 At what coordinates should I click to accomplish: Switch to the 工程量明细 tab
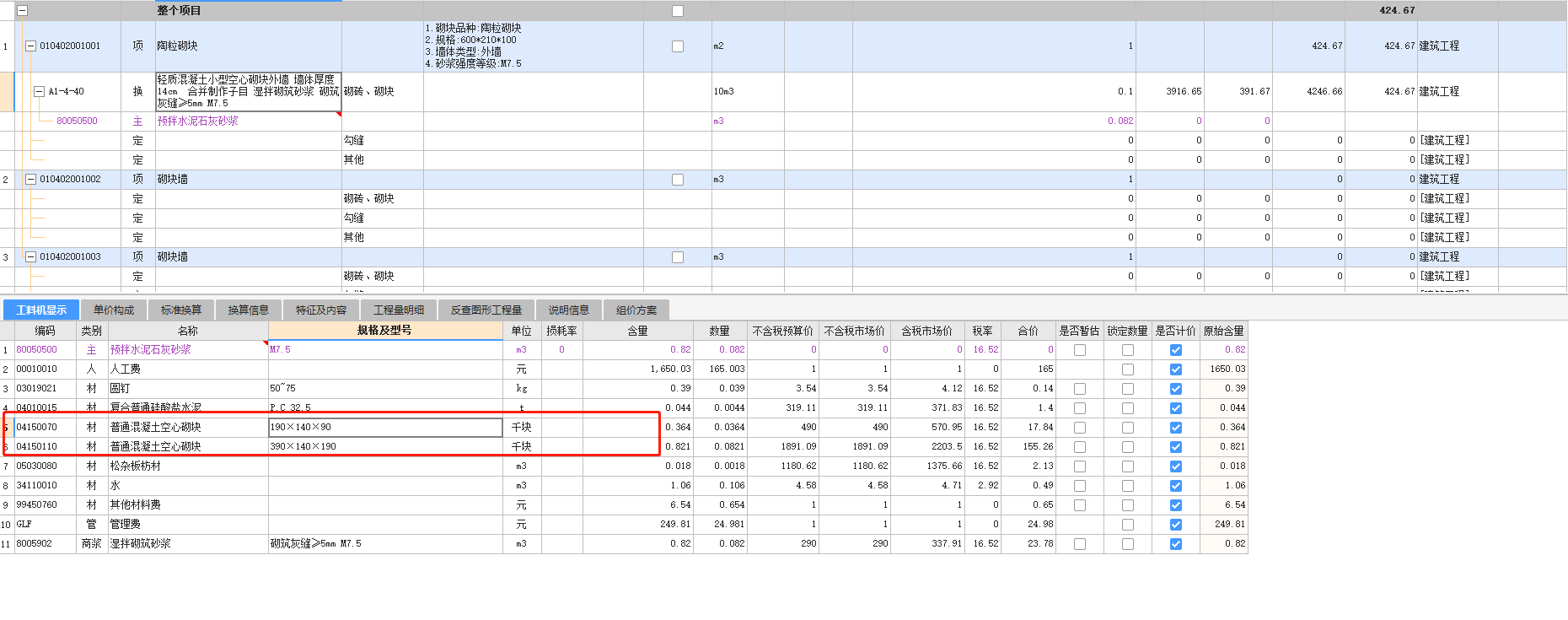tap(399, 310)
